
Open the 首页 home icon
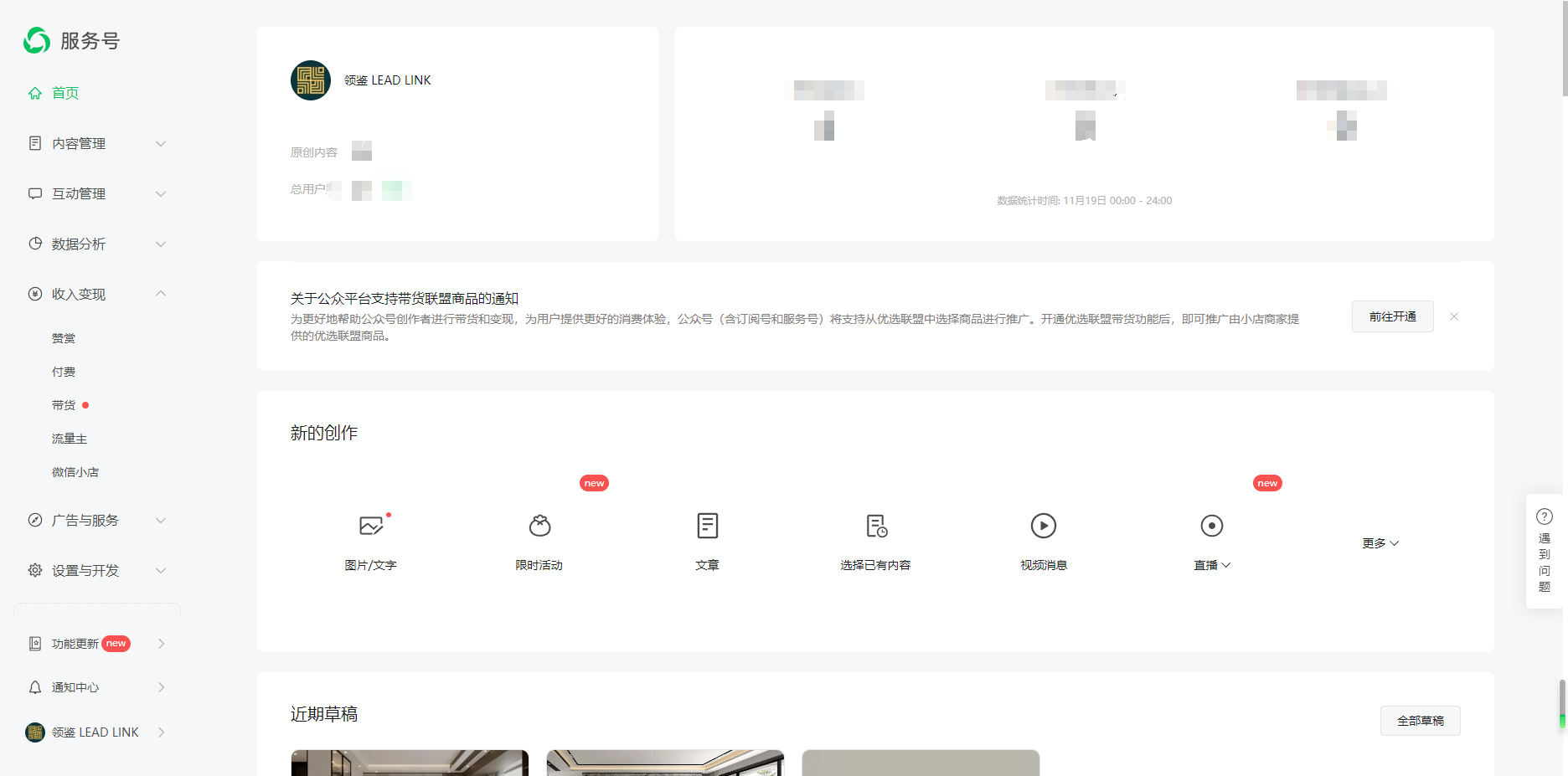coord(35,93)
